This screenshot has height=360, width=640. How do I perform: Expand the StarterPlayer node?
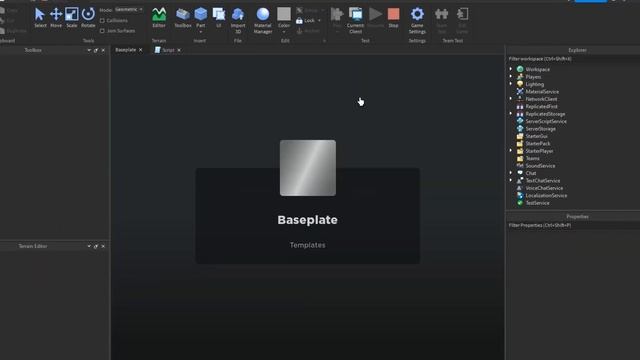[x=511, y=151]
